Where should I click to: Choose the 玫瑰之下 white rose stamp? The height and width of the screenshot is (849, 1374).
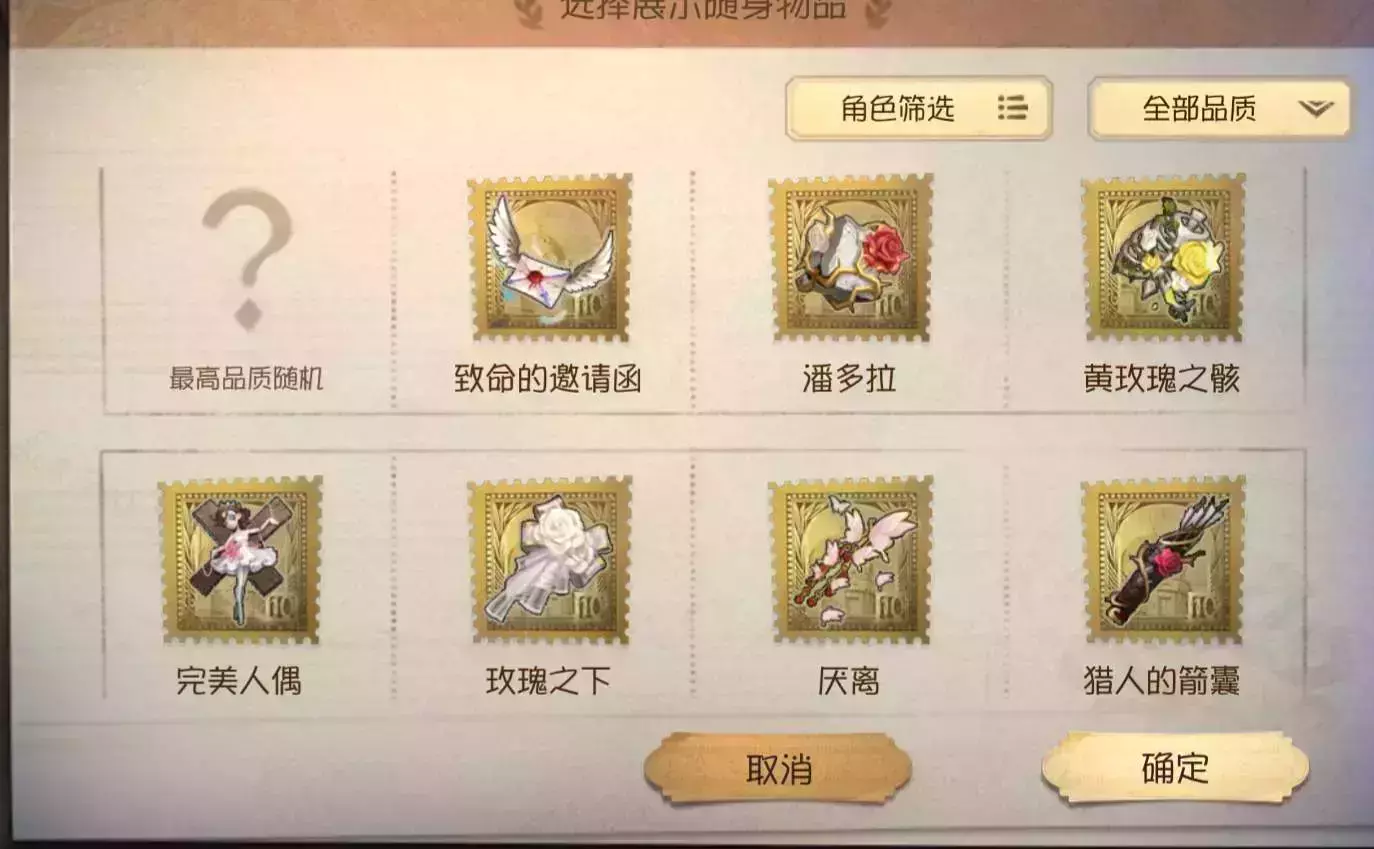coord(550,560)
